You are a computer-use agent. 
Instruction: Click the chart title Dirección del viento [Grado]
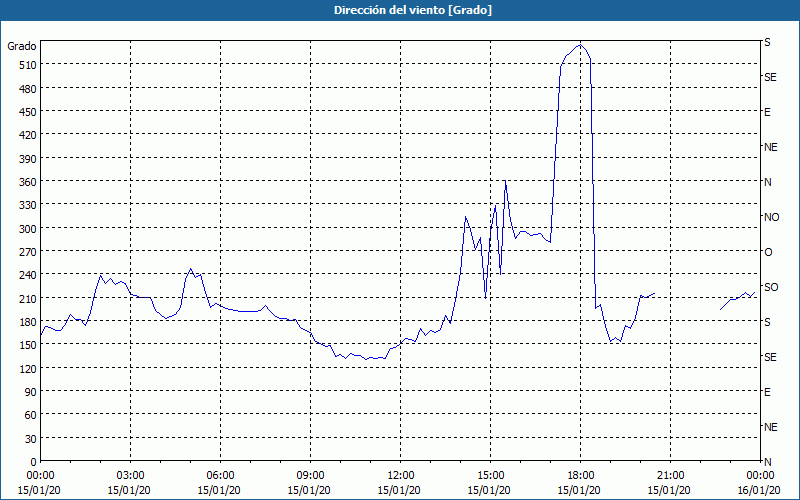413,10
